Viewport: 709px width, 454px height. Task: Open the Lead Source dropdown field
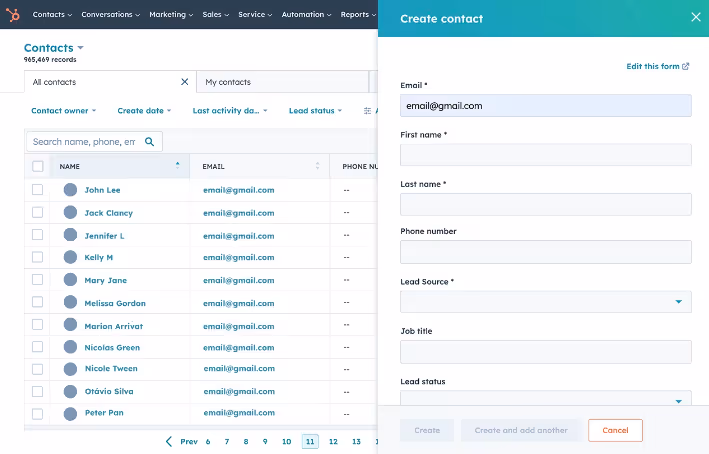click(x=545, y=302)
